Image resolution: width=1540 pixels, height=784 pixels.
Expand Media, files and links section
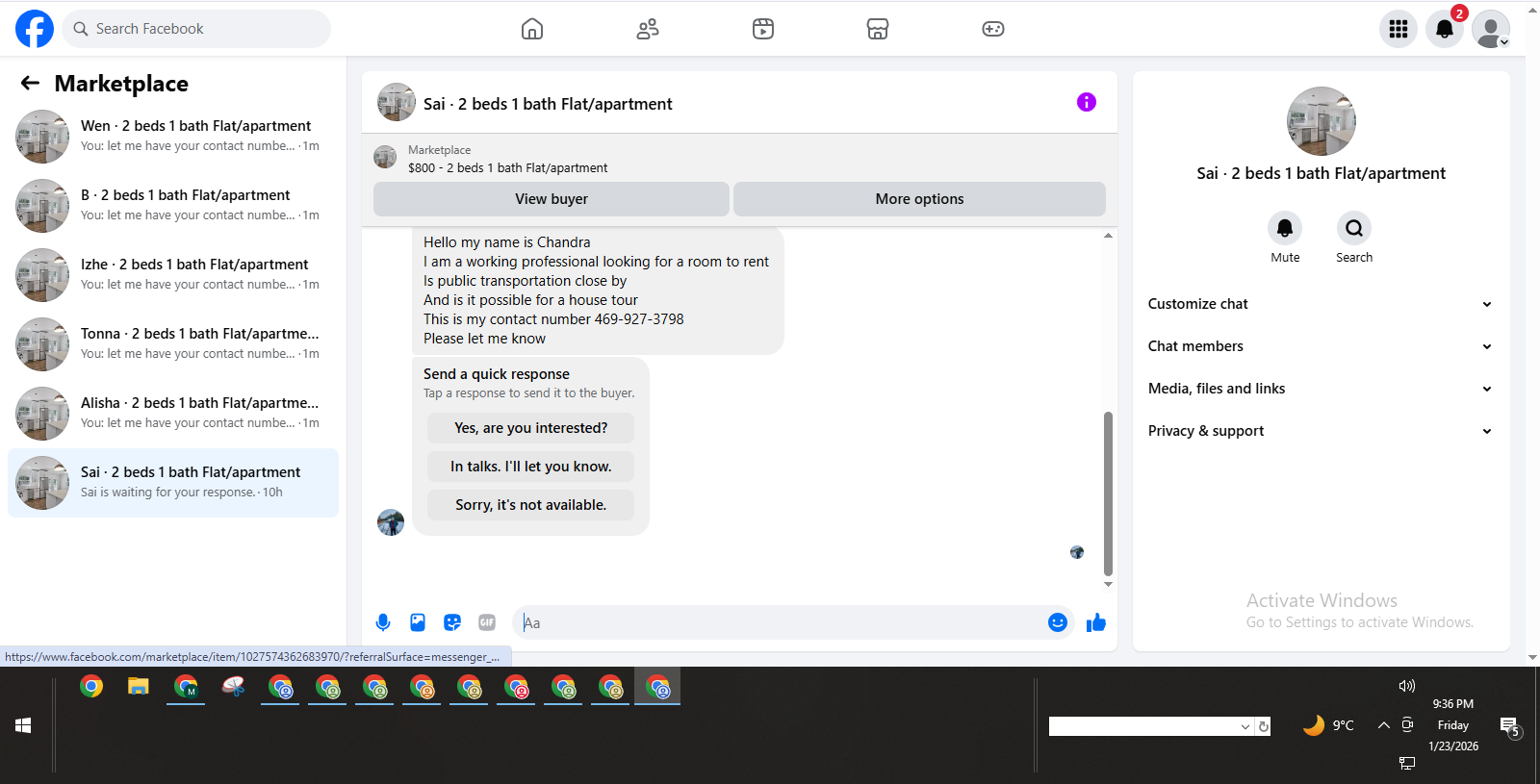[1321, 389]
